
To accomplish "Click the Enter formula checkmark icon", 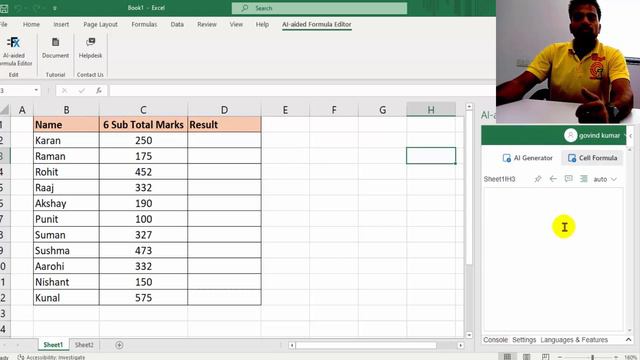I will (82, 91).
